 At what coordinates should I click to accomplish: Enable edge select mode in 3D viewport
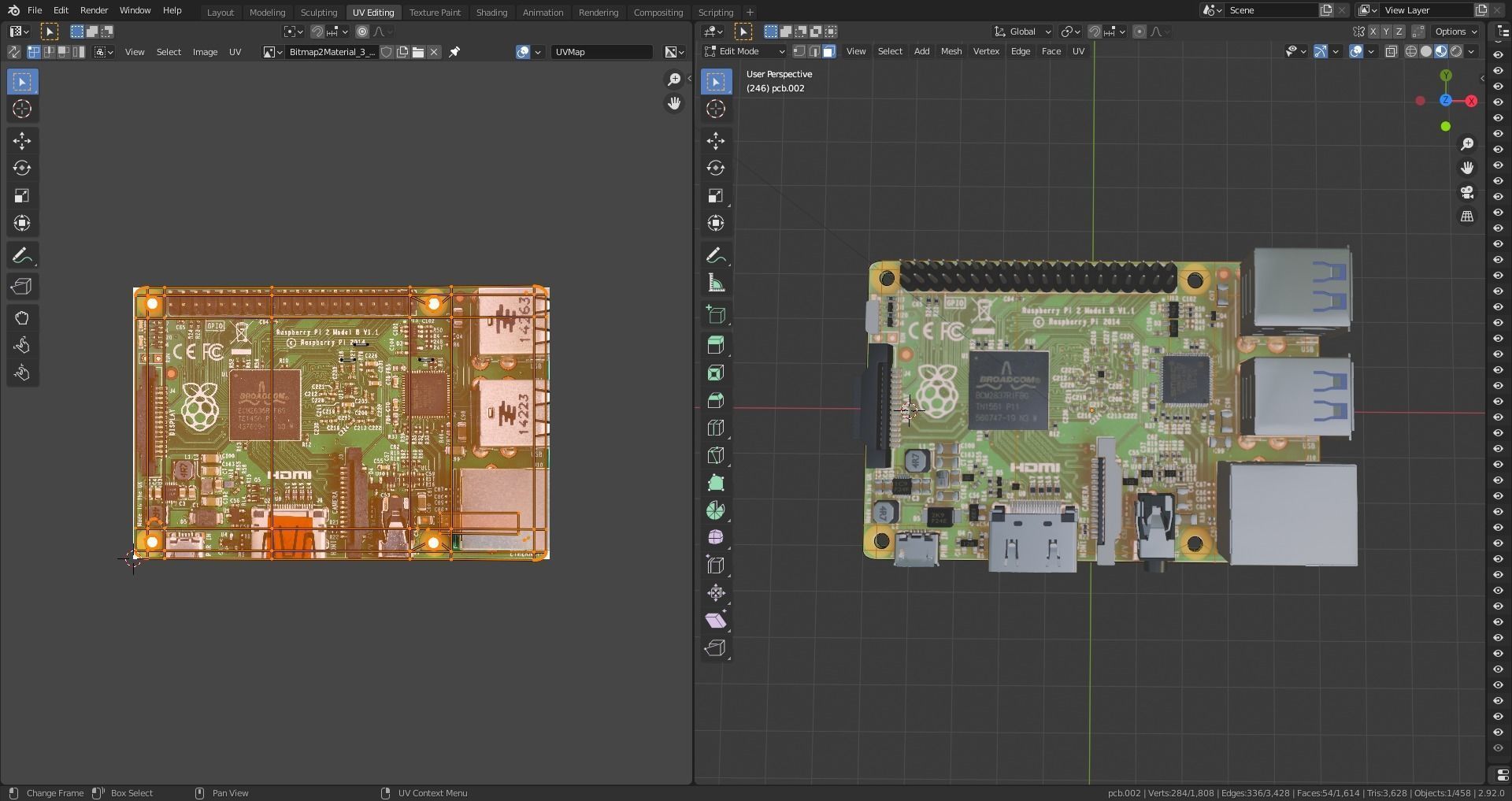[814, 51]
